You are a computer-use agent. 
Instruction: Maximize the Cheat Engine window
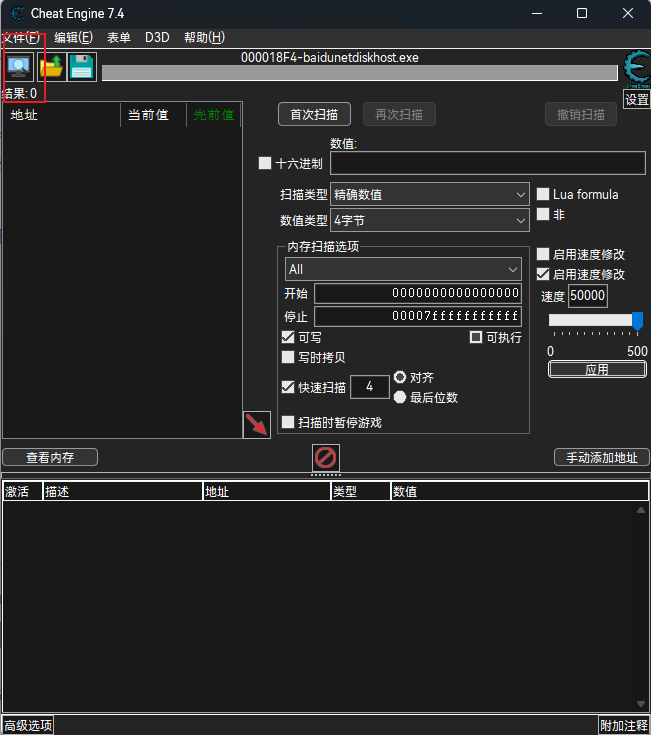coord(582,13)
